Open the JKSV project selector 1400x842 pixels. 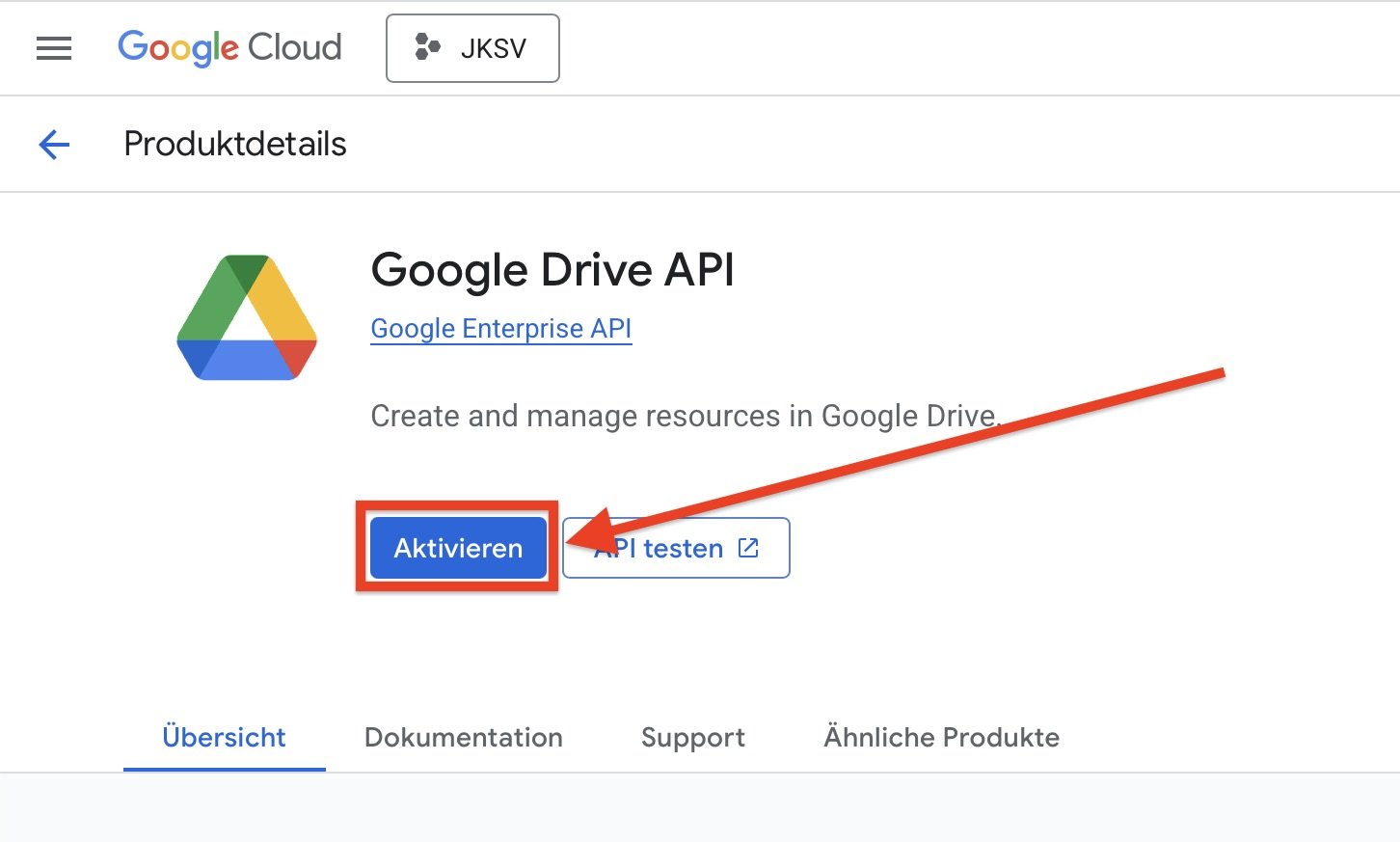pos(472,48)
